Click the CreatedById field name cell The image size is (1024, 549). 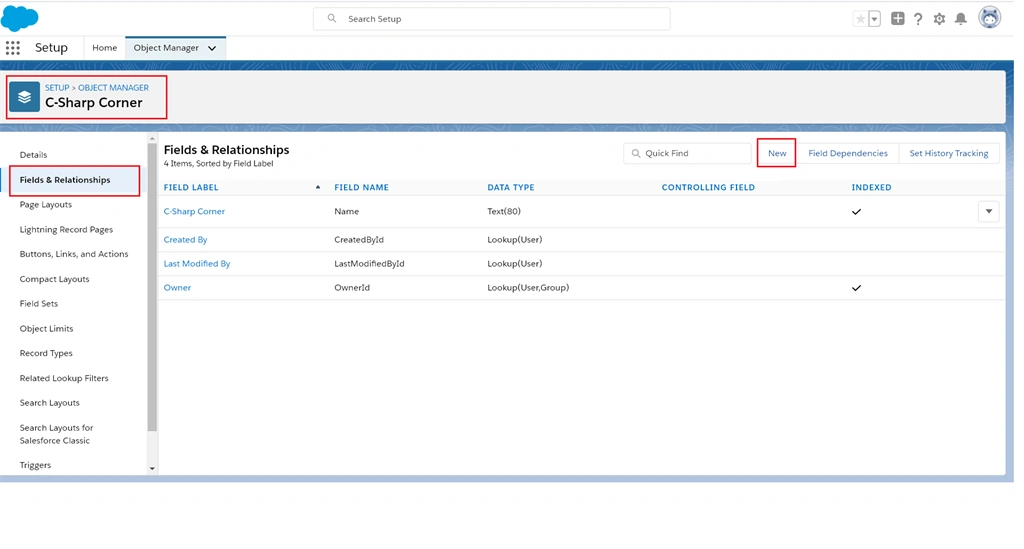tap(359, 240)
